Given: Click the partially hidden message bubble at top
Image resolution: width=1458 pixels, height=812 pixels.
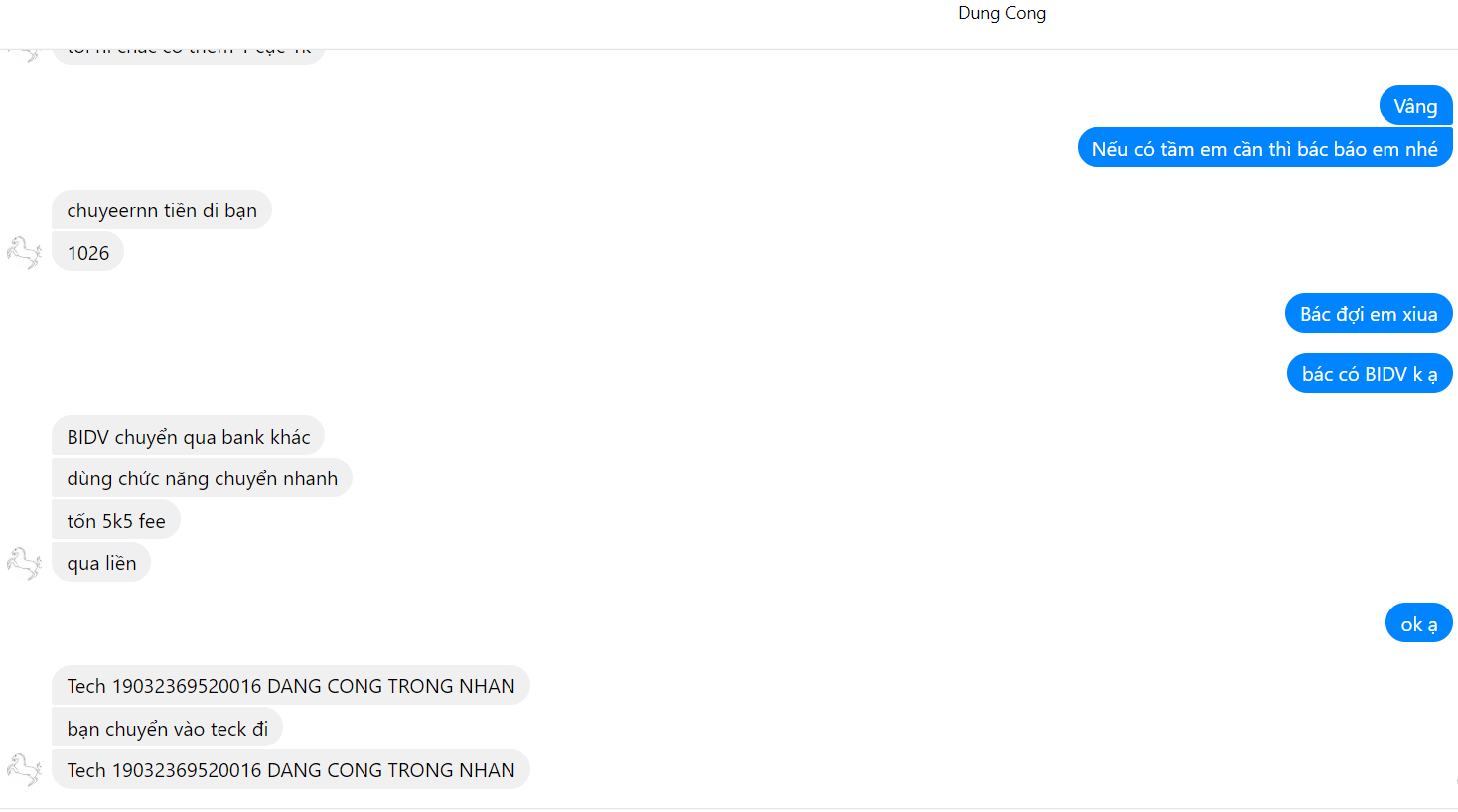Looking at the screenshot, I should (x=189, y=54).
